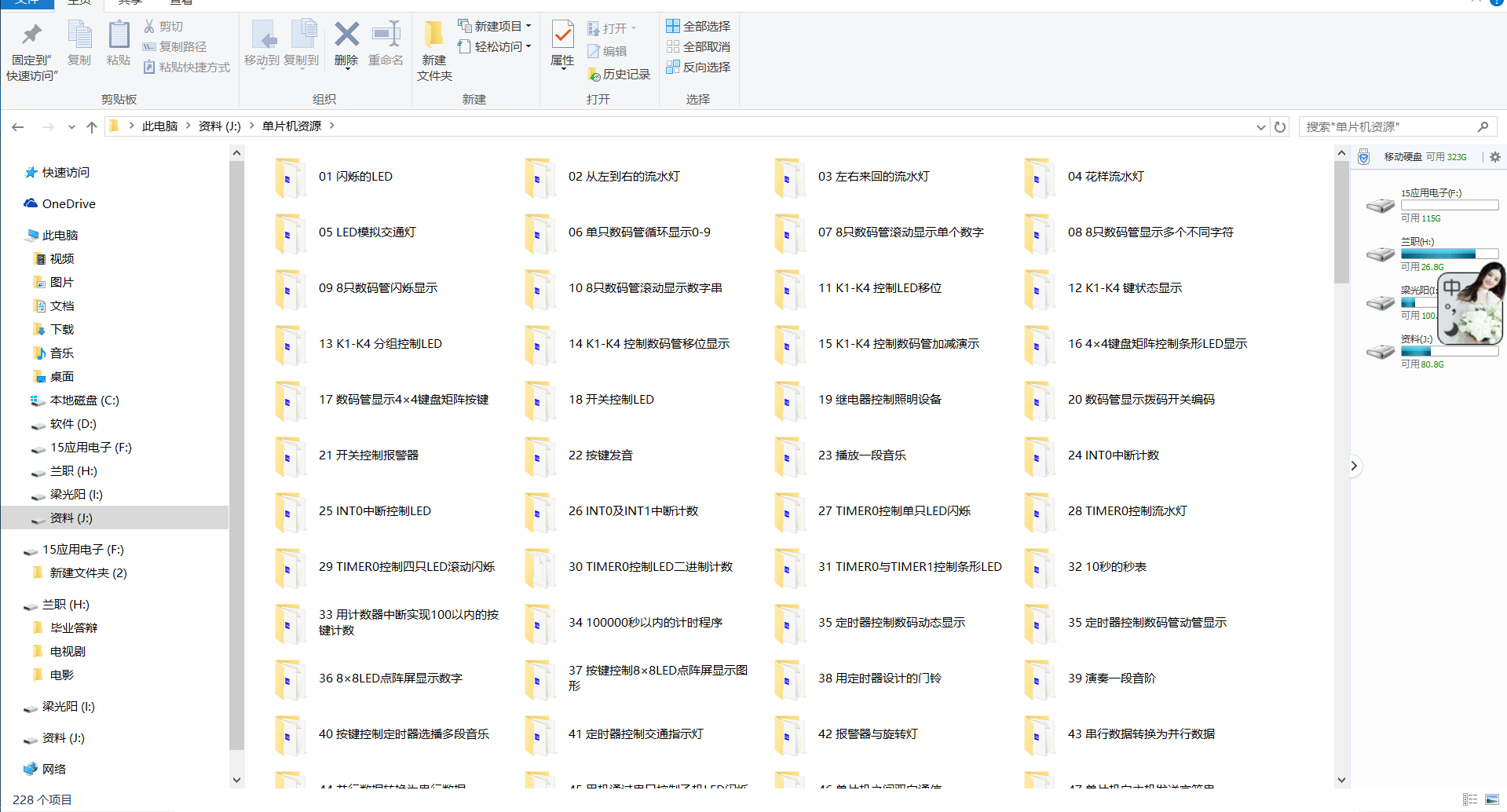The width and height of the screenshot is (1507, 812).
Task: Click the Back navigation arrow
Action: tap(18, 126)
